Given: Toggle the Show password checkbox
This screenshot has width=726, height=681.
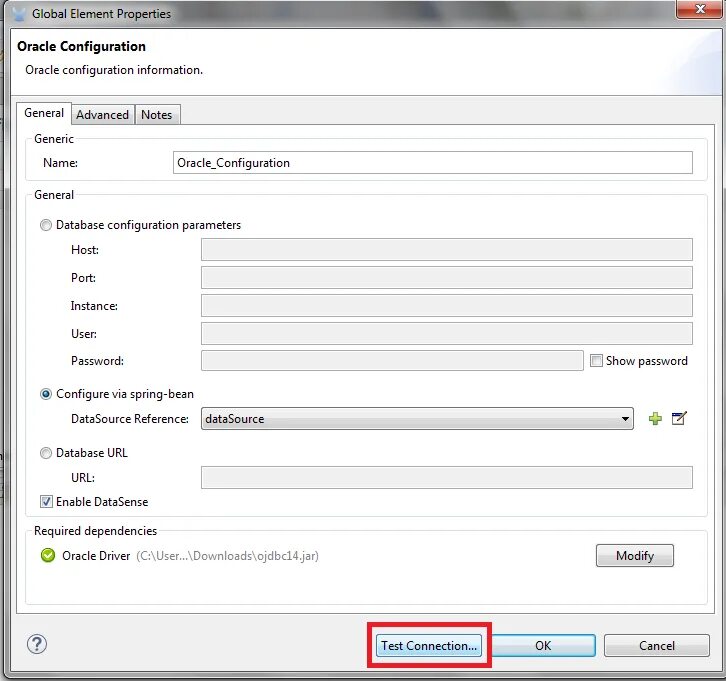Looking at the screenshot, I should (596, 361).
